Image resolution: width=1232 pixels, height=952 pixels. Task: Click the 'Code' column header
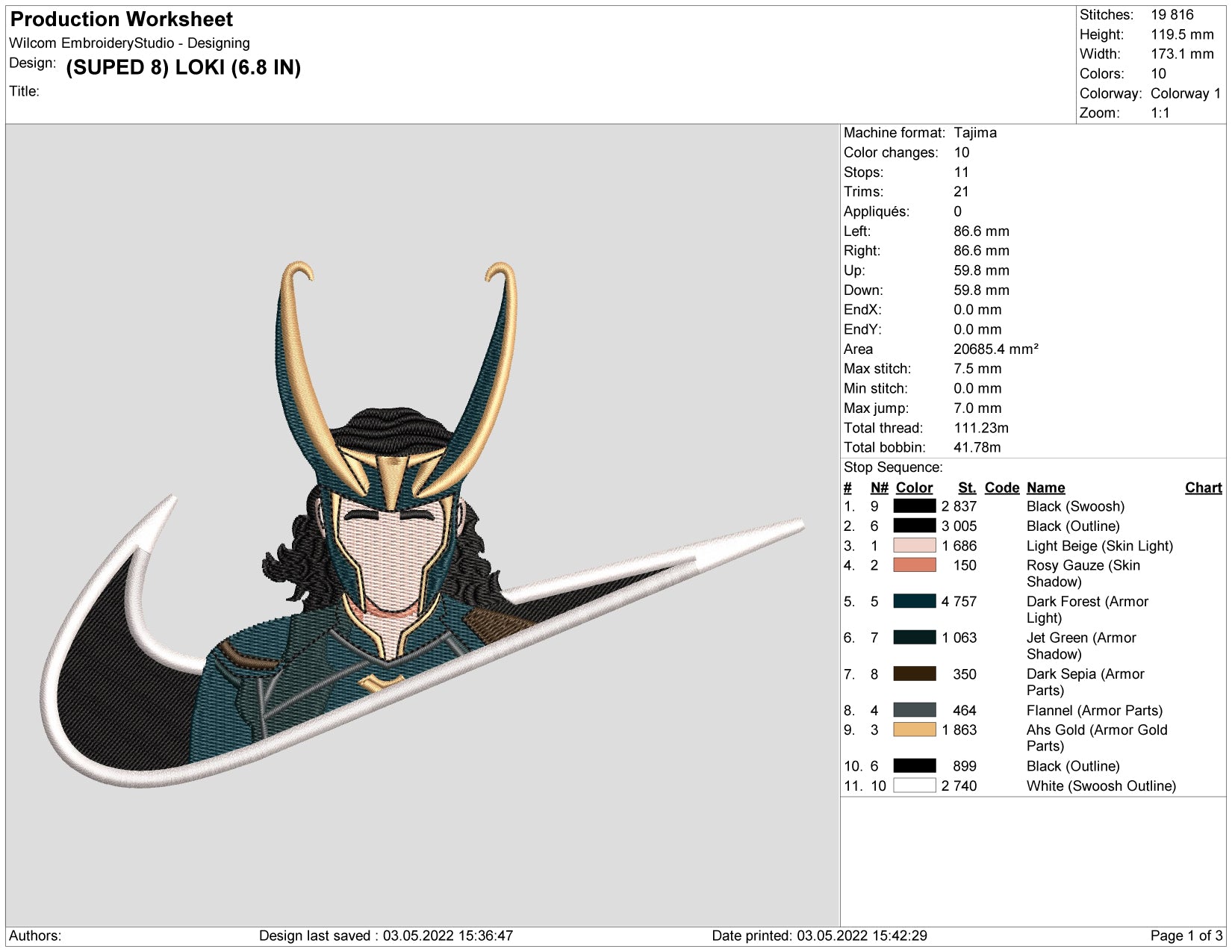coord(1002,488)
